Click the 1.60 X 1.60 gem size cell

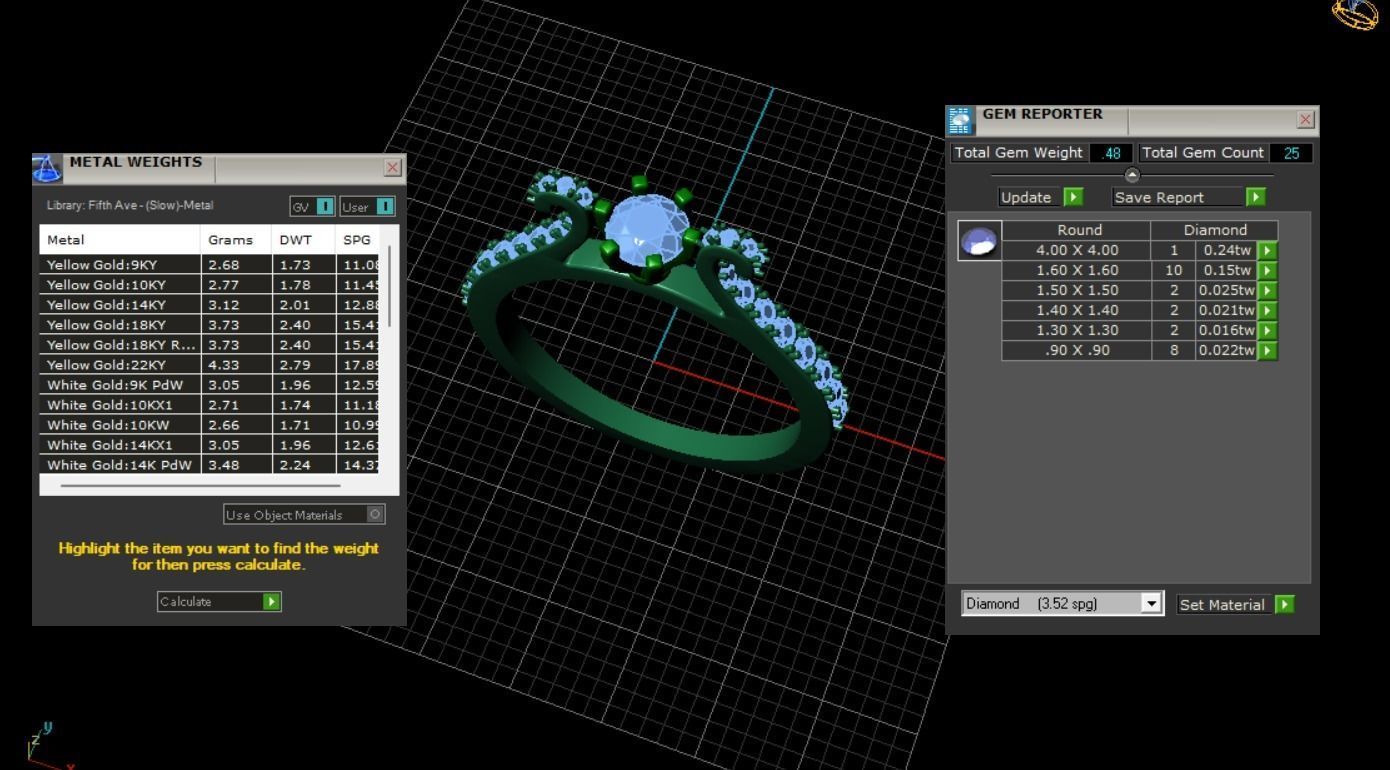(x=1077, y=271)
